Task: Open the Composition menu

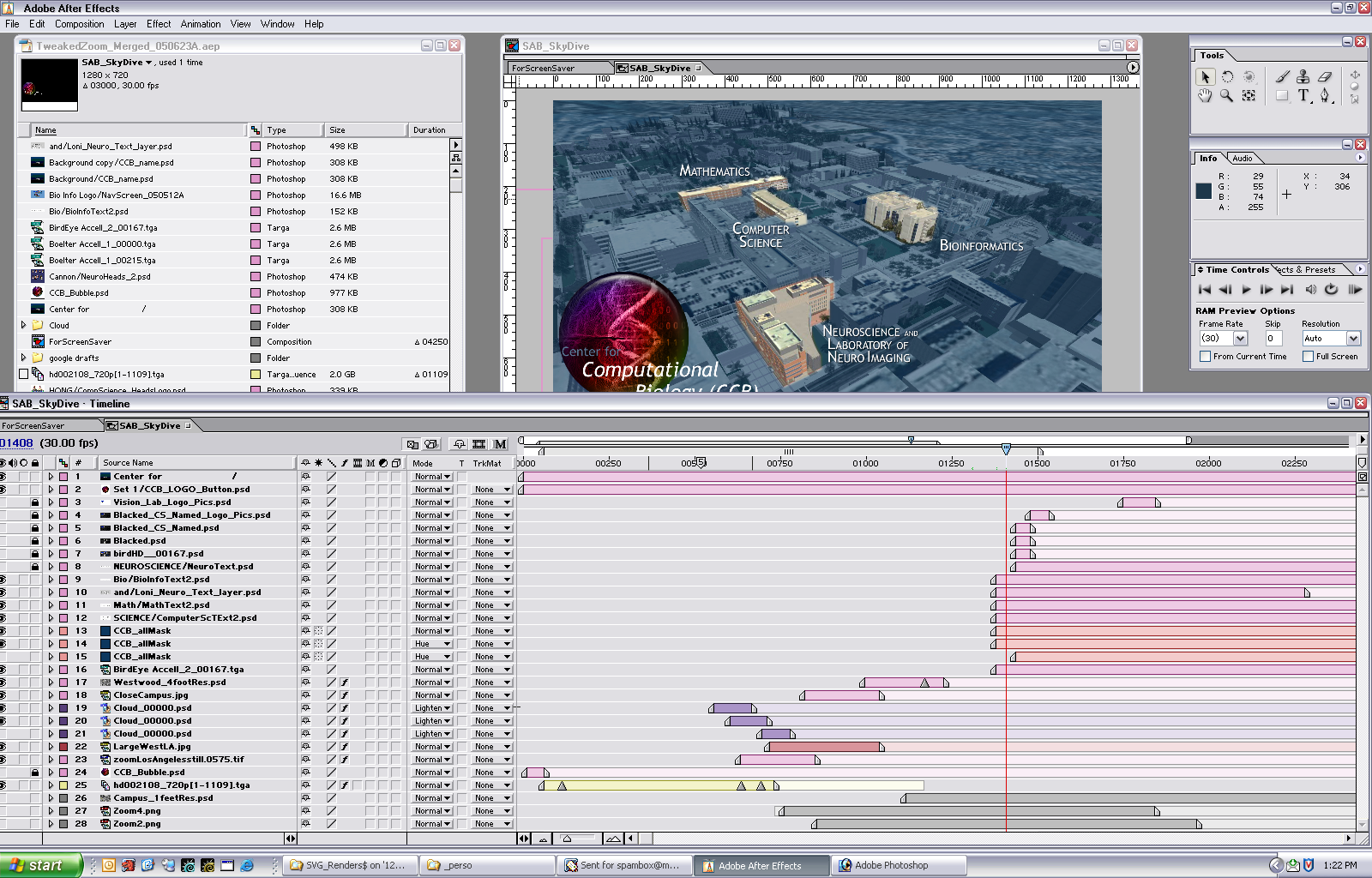Action: (79, 24)
